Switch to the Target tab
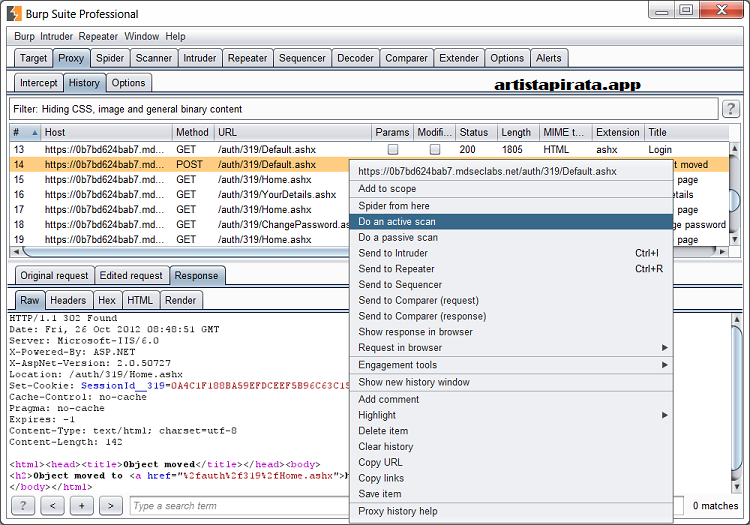The image size is (750, 525). pos(33,58)
